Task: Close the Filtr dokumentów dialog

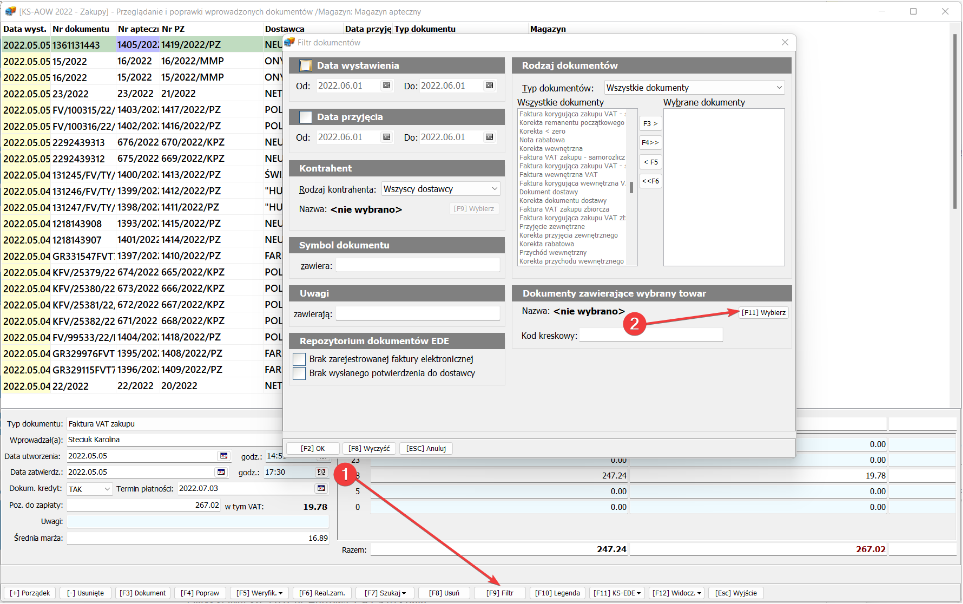Action: coord(784,42)
